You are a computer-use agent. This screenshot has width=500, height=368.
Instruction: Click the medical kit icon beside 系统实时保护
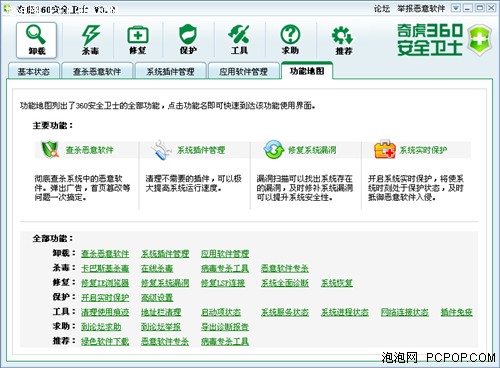pyautogui.click(x=385, y=149)
